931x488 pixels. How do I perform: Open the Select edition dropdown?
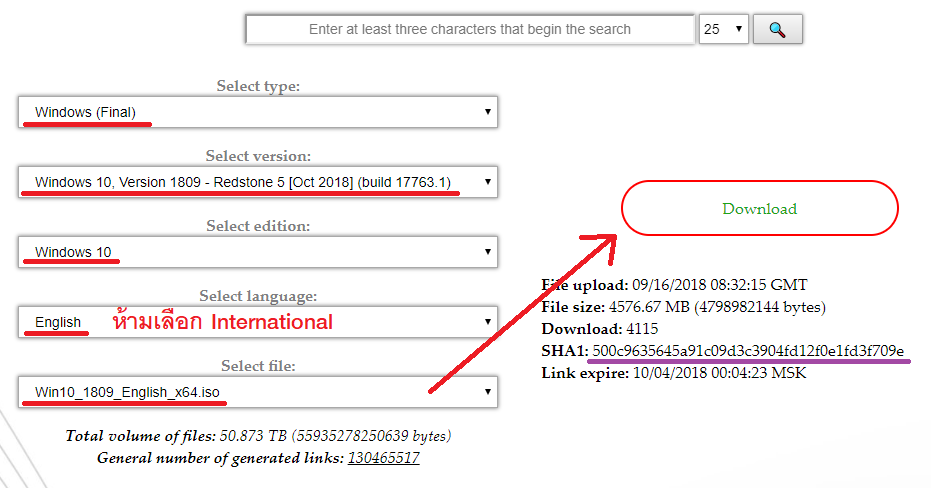[258, 252]
